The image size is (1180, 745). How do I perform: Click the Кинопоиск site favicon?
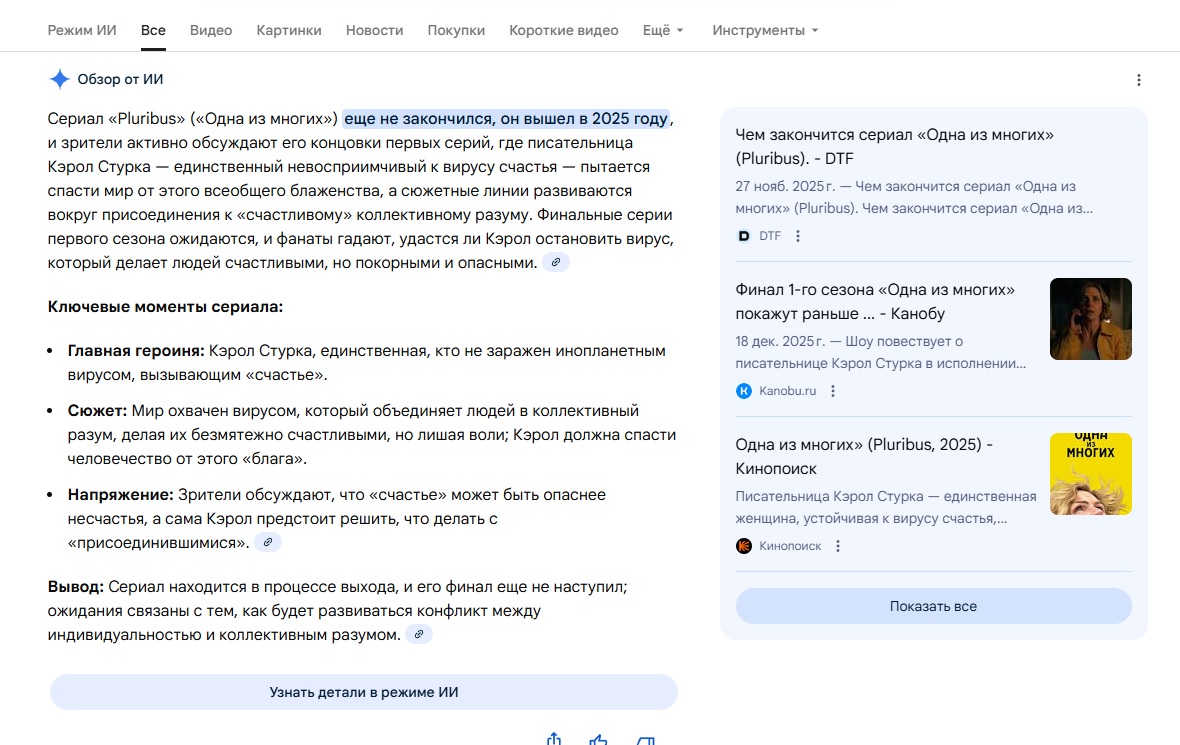[x=744, y=546]
